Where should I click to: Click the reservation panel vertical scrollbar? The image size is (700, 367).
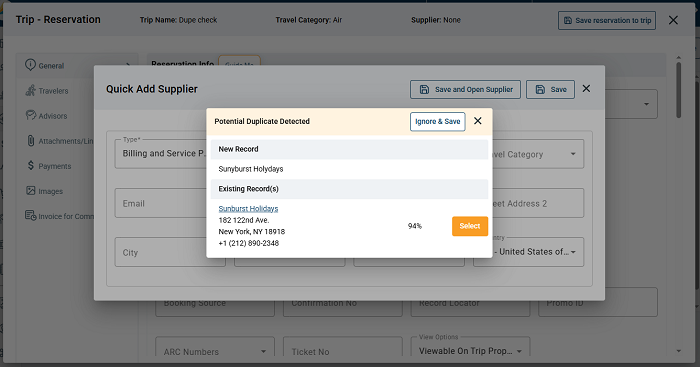679,89
